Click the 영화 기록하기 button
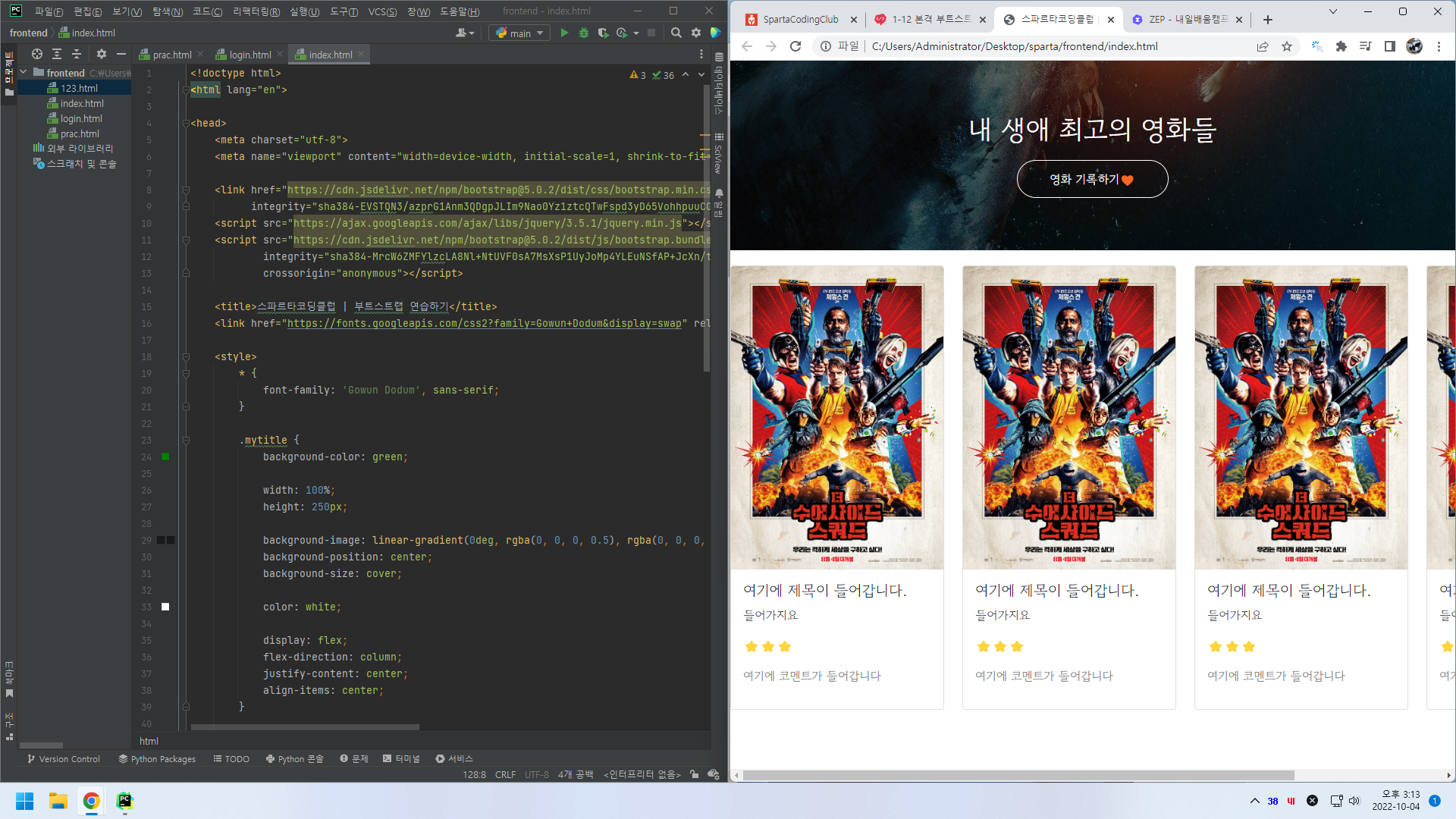Image resolution: width=1456 pixels, height=819 pixels. coord(1092,179)
